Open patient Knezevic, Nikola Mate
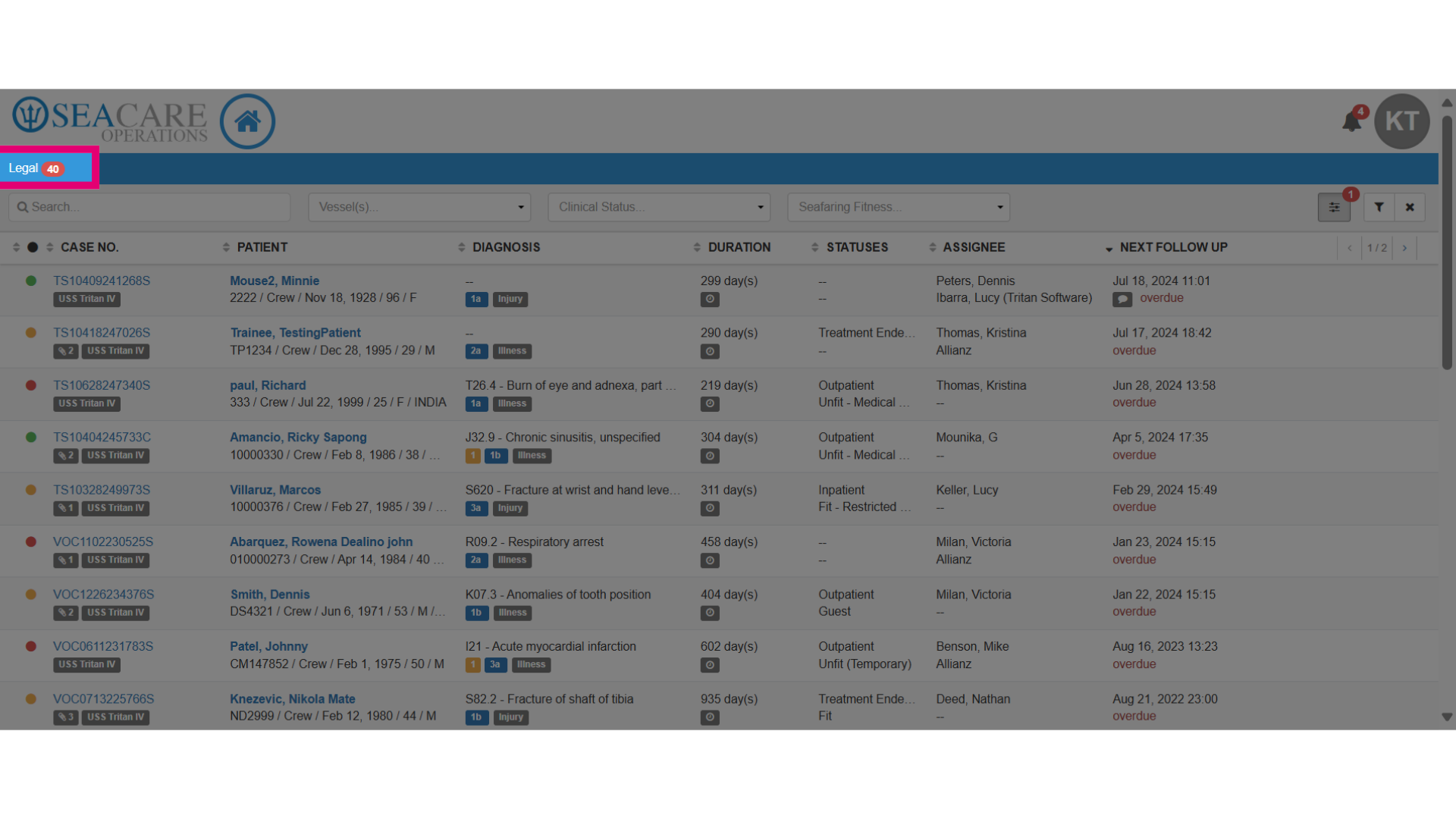The height and width of the screenshot is (819, 1456). [293, 699]
